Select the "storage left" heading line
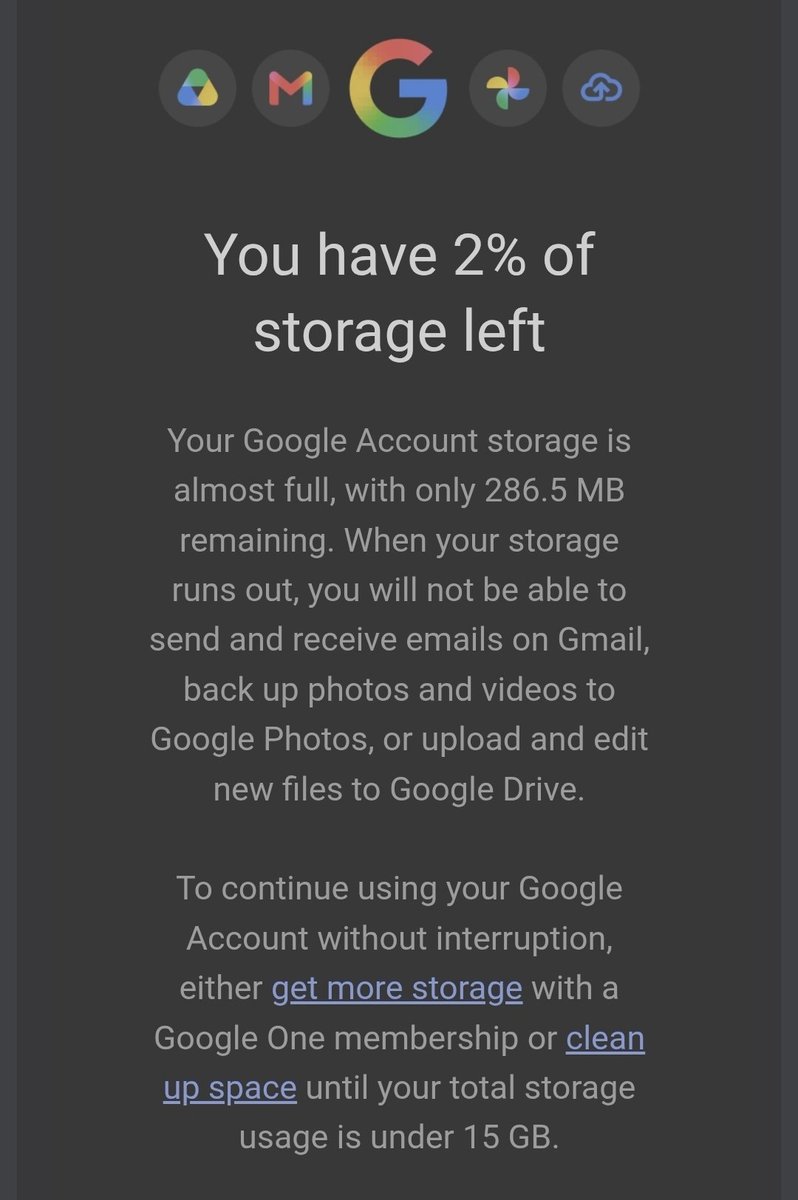 [399, 331]
